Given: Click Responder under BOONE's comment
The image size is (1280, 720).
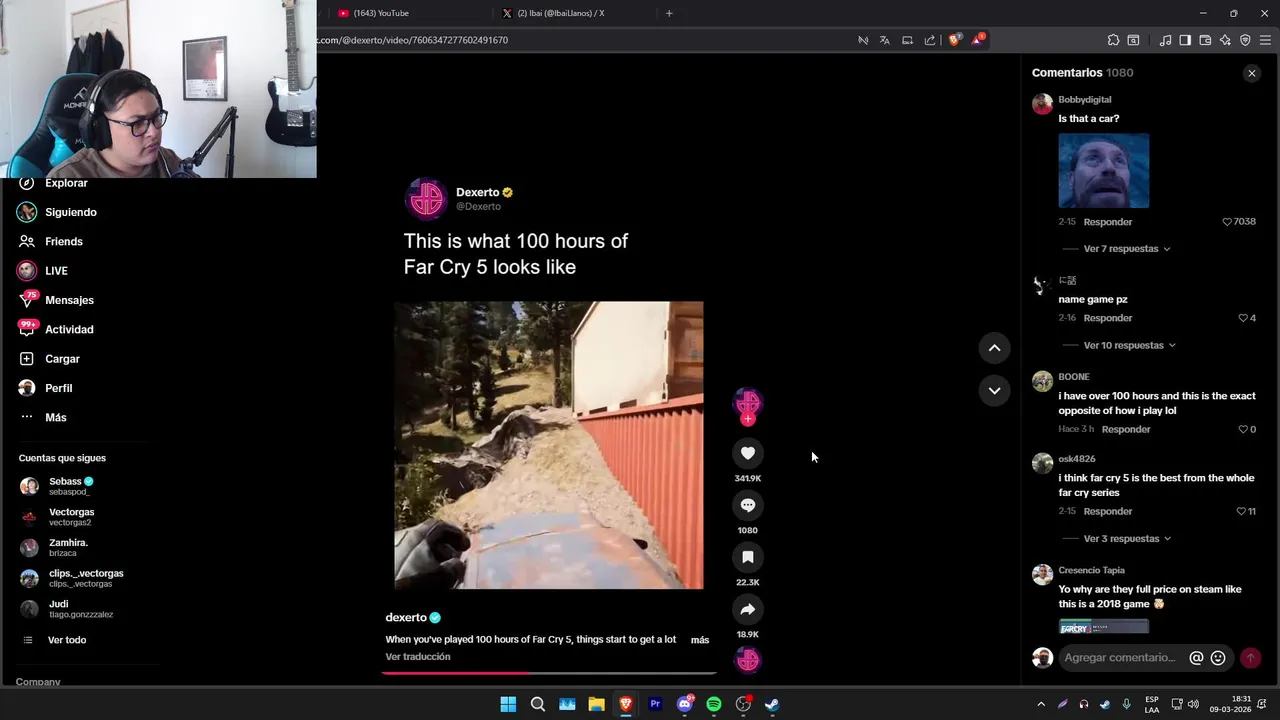Looking at the screenshot, I should 1126,429.
